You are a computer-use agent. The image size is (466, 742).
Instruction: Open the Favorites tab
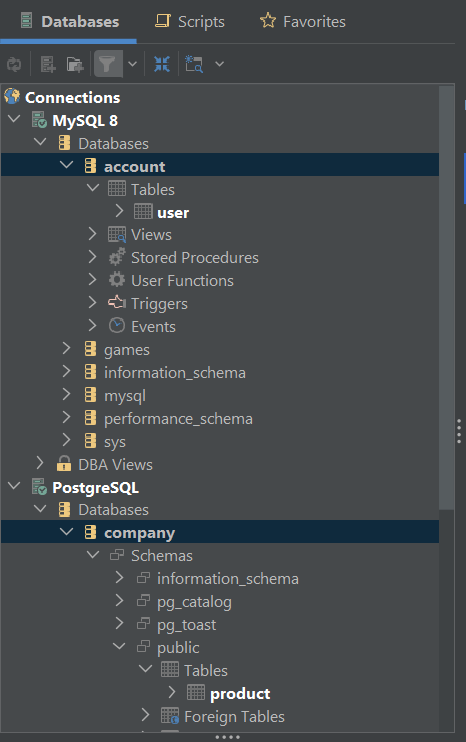coord(303,22)
